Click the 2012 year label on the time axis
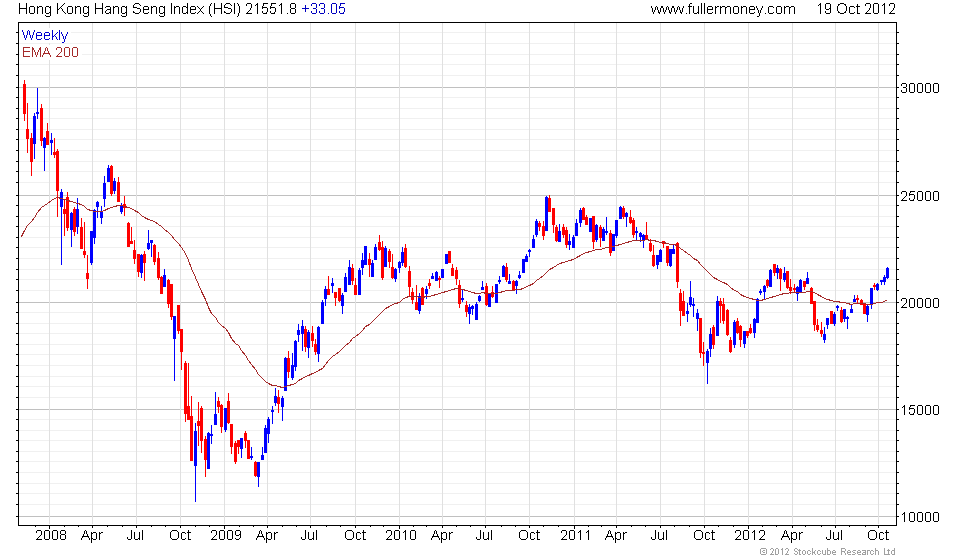 (750, 536)
